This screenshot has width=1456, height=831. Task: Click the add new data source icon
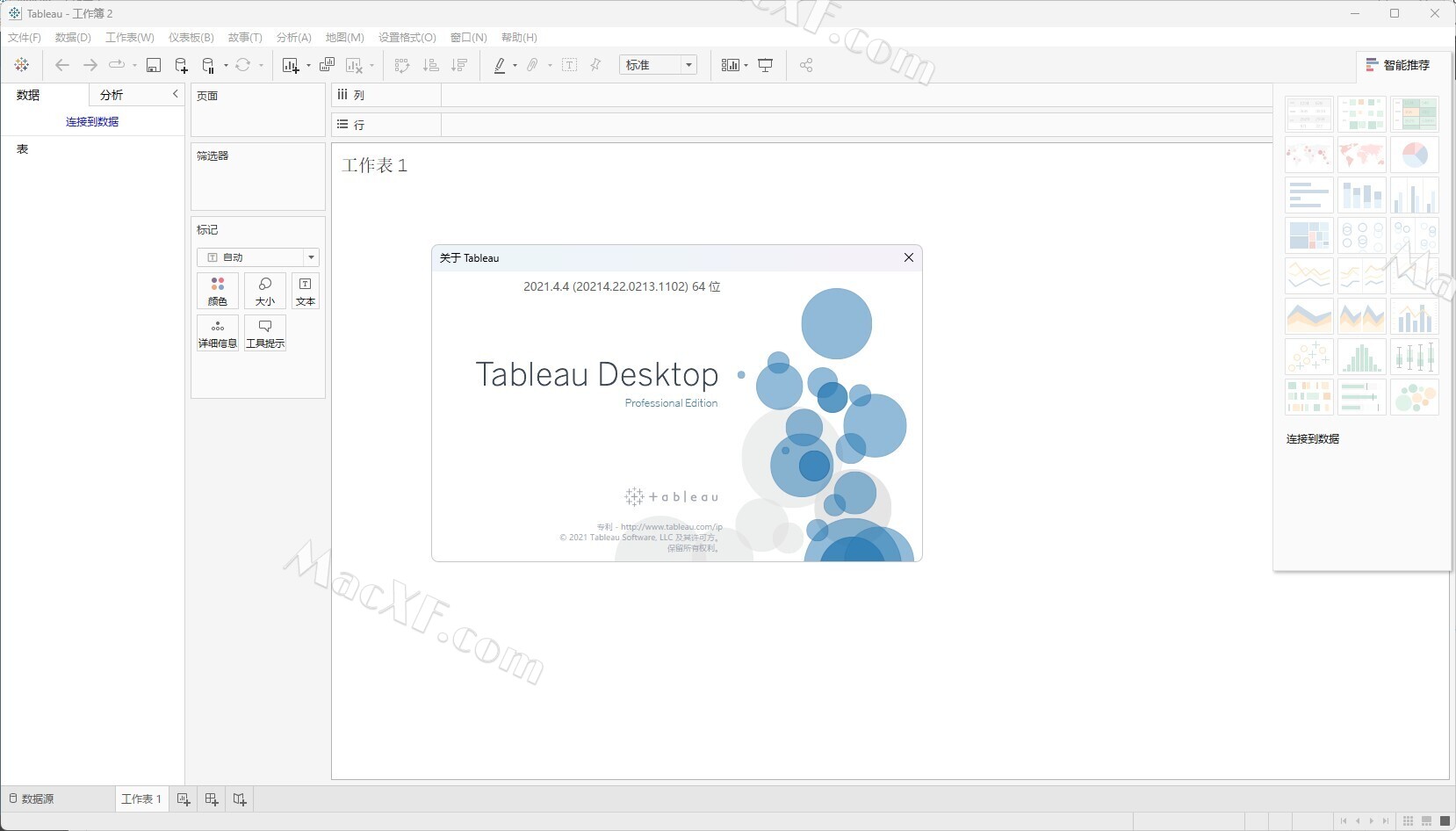181,65
